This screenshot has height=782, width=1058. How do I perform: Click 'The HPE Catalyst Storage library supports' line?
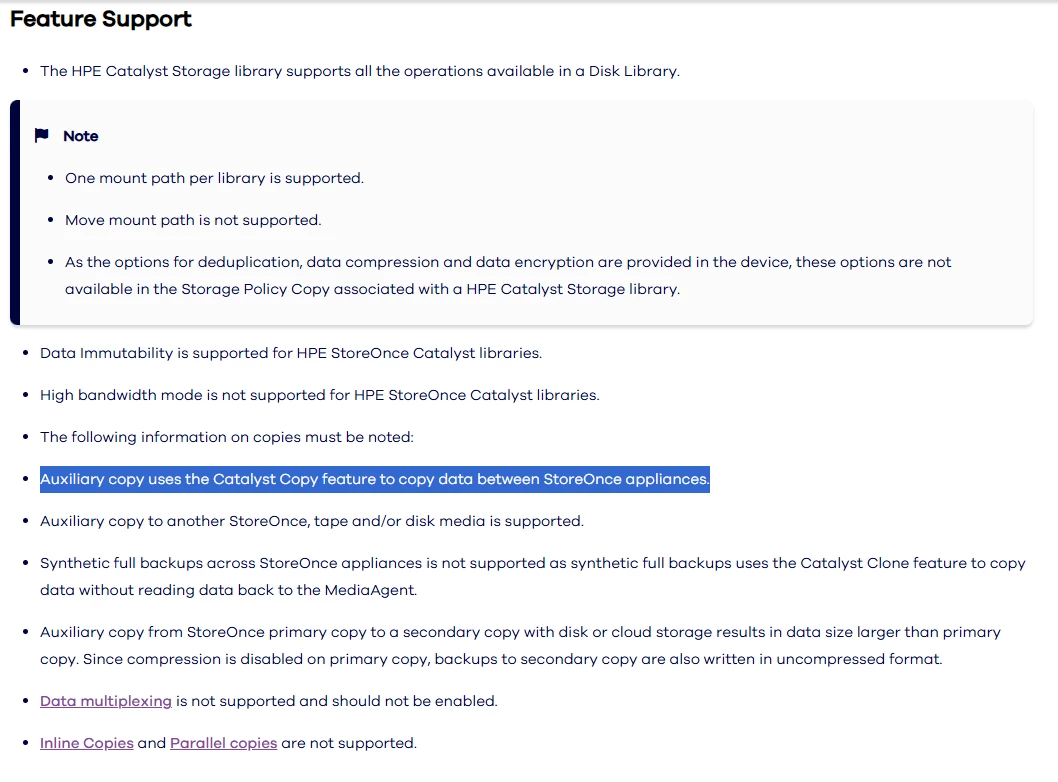tap(360, 71)
